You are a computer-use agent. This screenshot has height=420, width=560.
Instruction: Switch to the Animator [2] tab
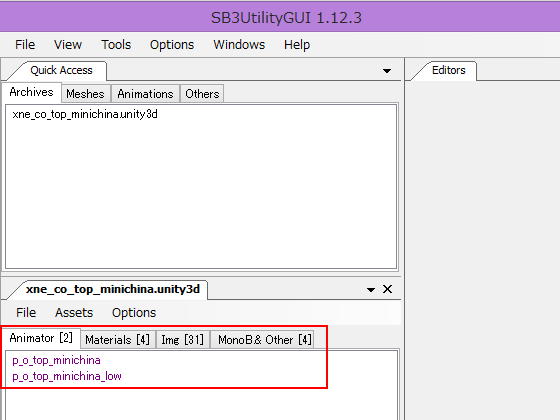[x=41, y=338]
